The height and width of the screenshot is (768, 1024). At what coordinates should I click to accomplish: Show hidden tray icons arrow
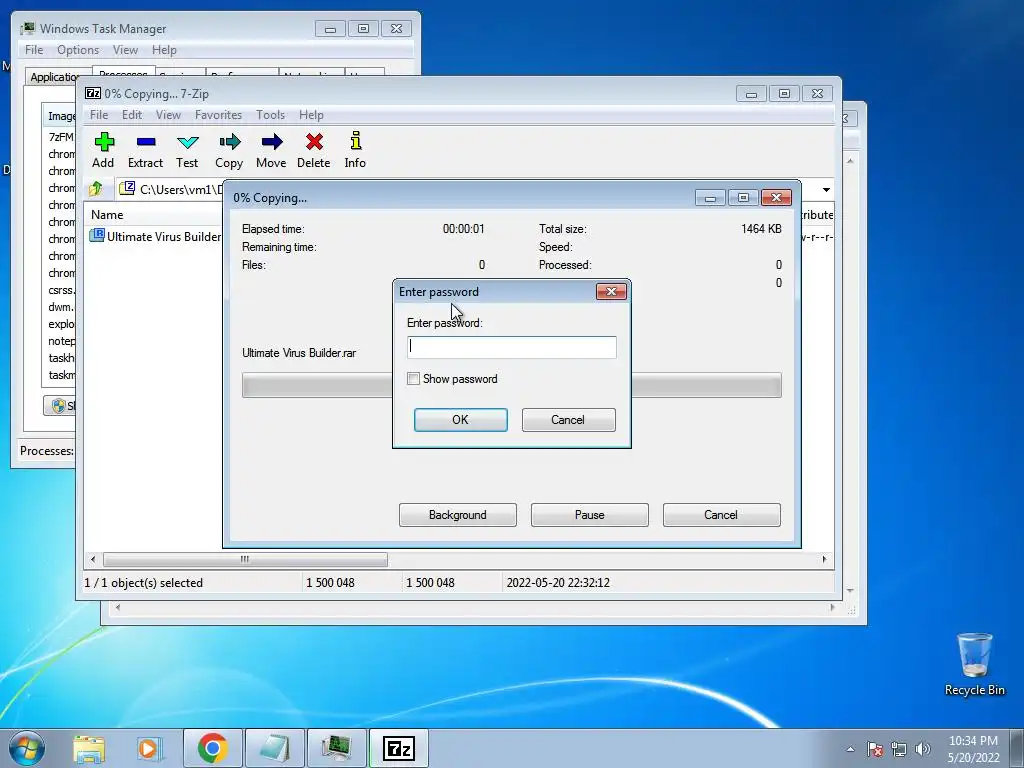pos(850,749)
